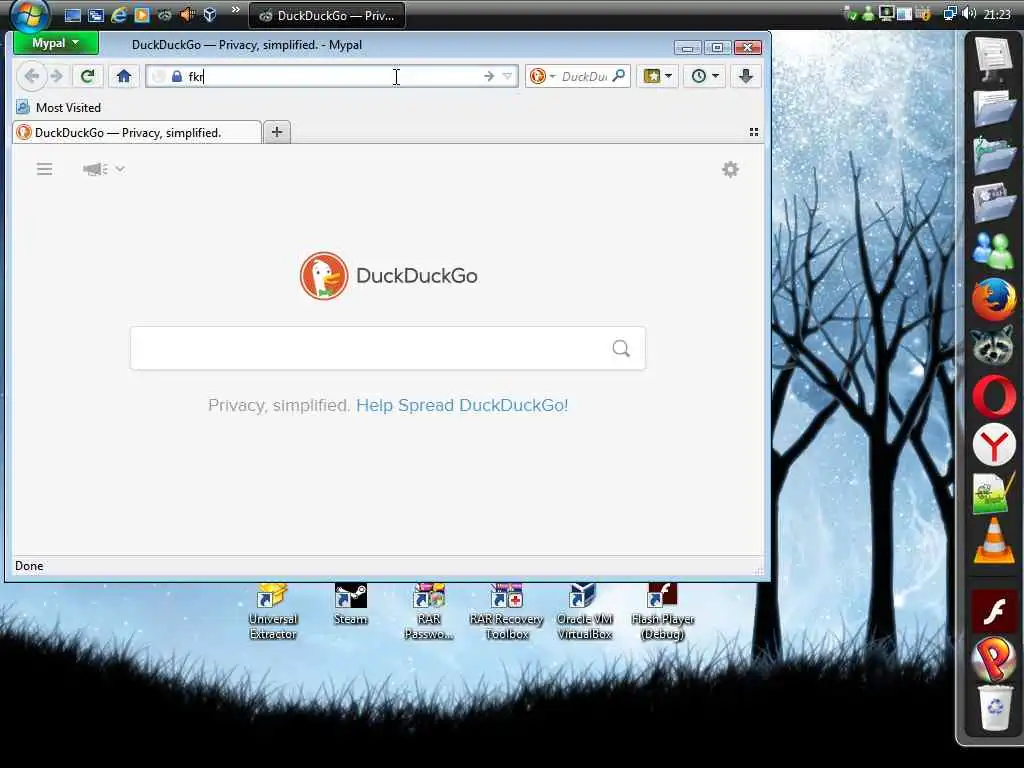The width and height of the screenshot is (1024, 768).
Task: Go back using the browser Back arrow
Action: click(31, 76)
